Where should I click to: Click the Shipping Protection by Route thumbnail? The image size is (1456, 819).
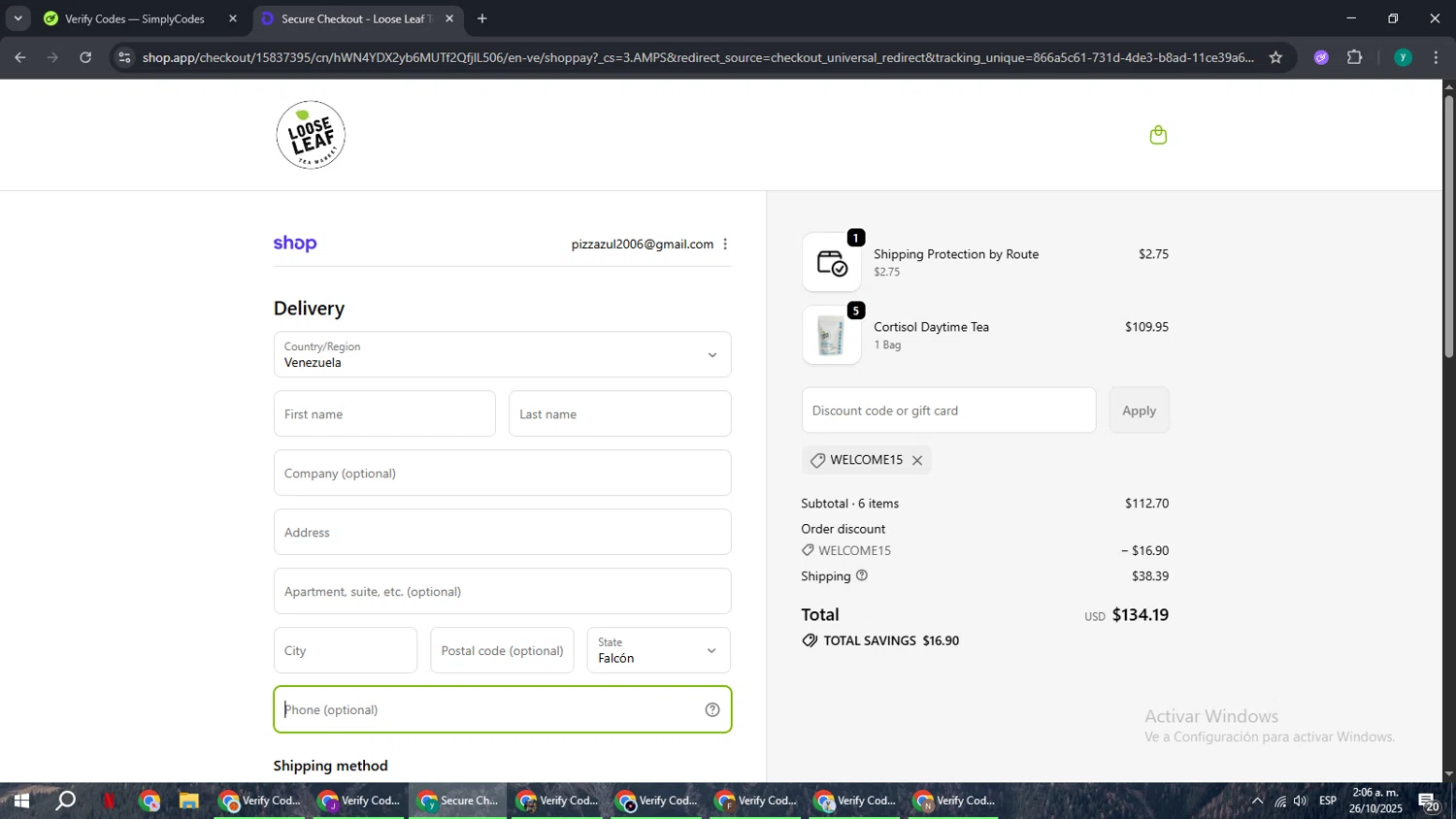832,262
